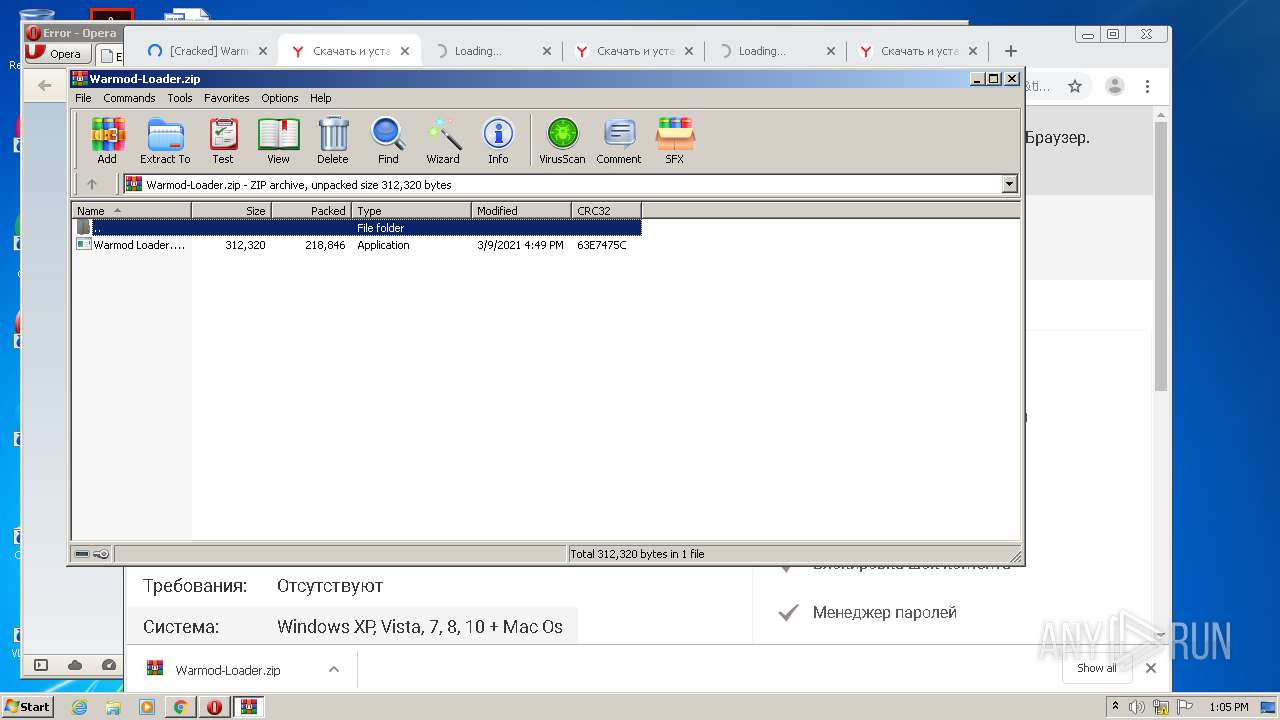
Task: Open the Help menu
Action: (x=320, y=98)
